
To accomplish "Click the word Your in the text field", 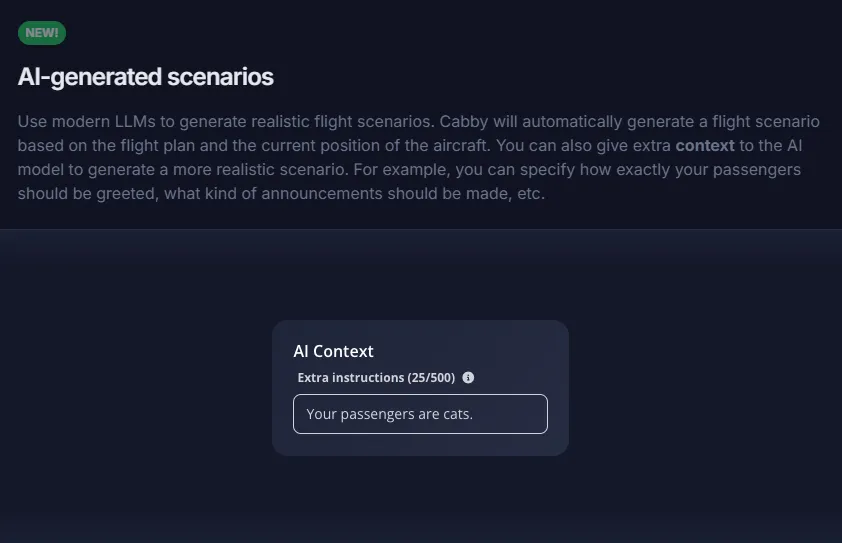I will point(322,414).
